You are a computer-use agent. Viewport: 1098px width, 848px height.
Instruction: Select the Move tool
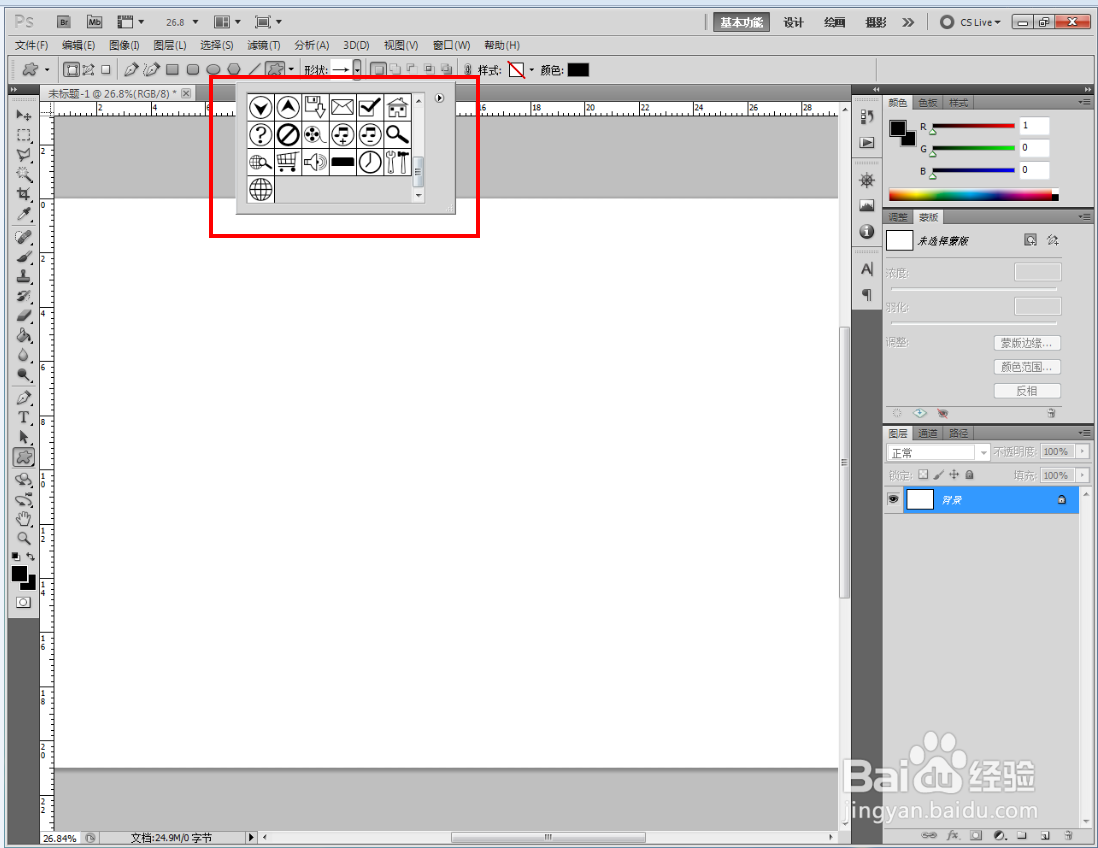click(x=24, y=115)
